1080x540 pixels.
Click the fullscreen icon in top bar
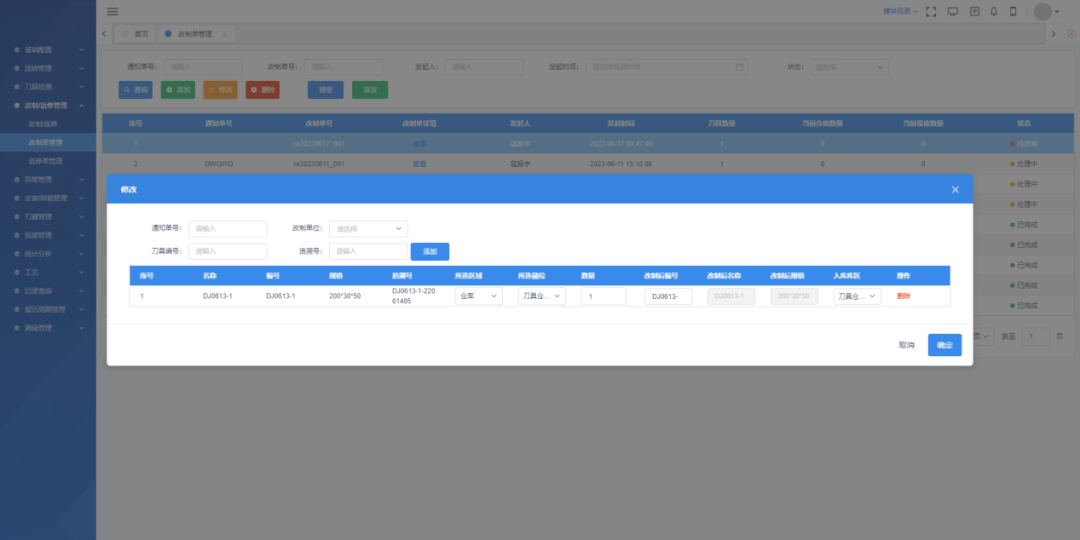pyautogui.click(x=931, y=11)
